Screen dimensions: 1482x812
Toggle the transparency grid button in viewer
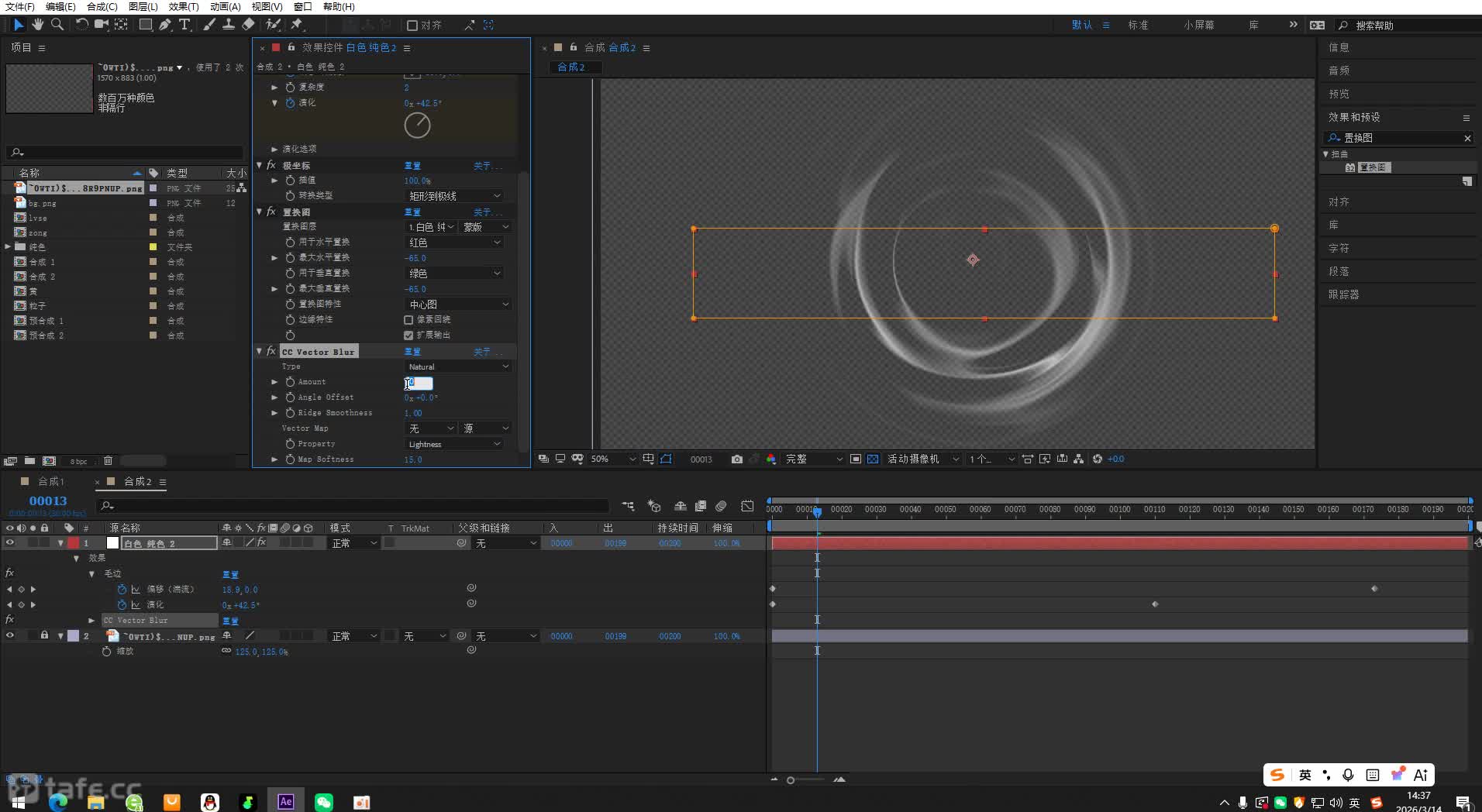coord(873,459)
